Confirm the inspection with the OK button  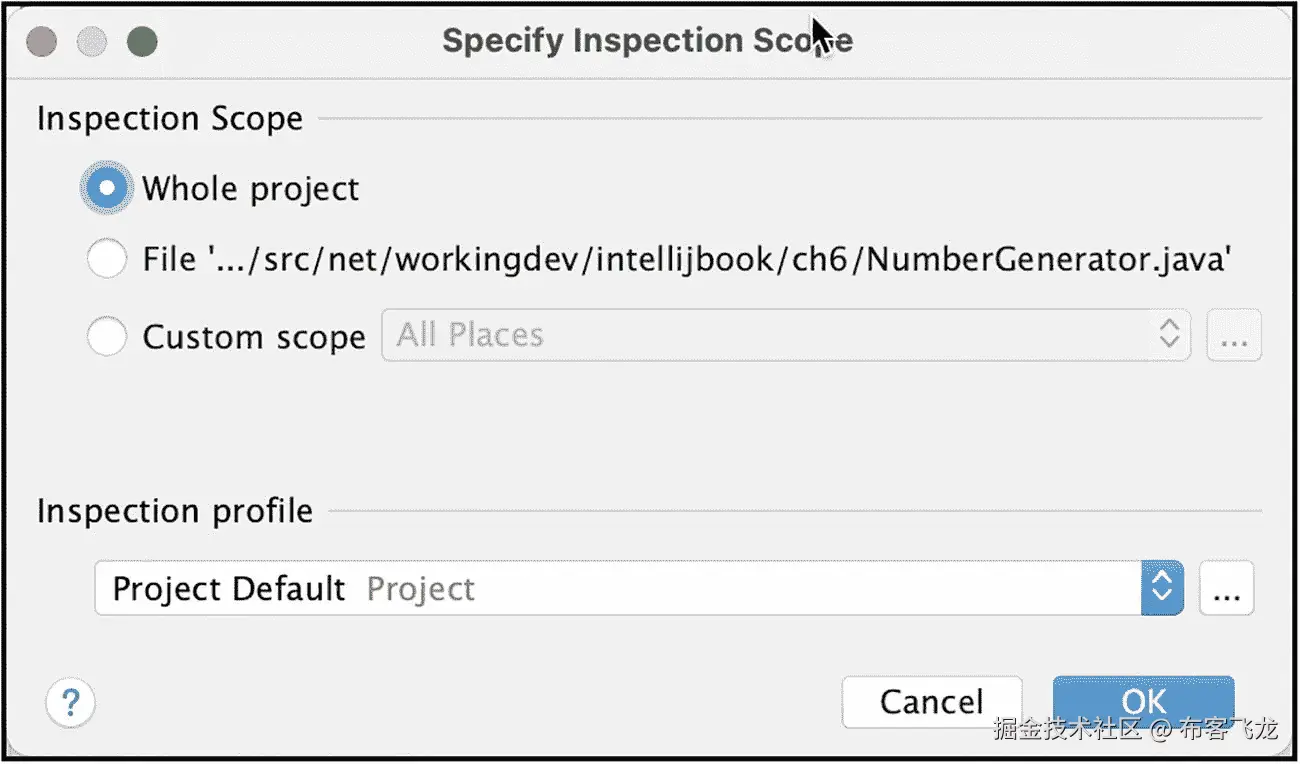[x=1143, y=701]
